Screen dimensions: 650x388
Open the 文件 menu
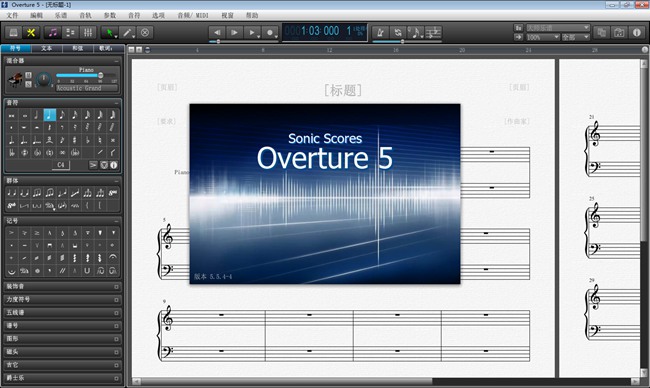[x=12, y=15]
